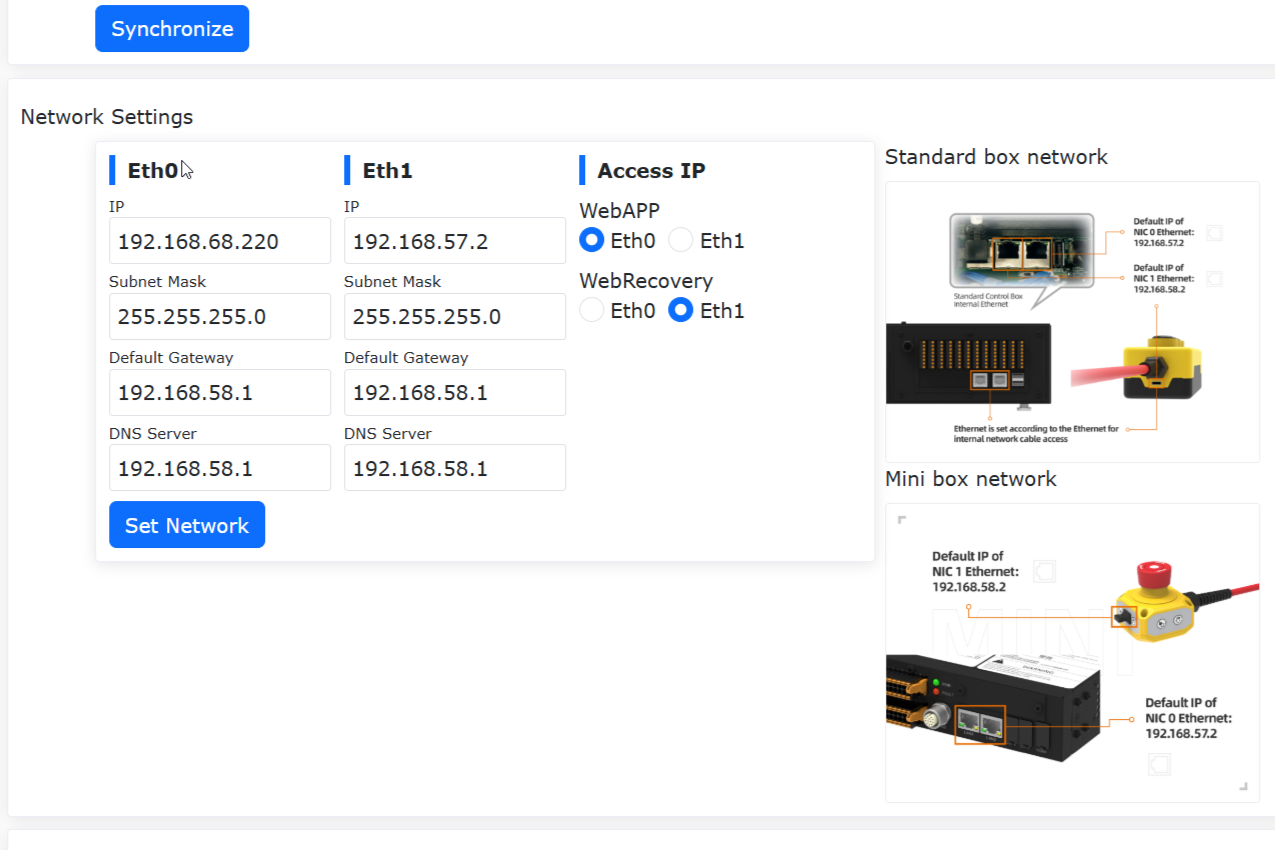Click the Eth1 Subnet Mask field

coord(454,317)
